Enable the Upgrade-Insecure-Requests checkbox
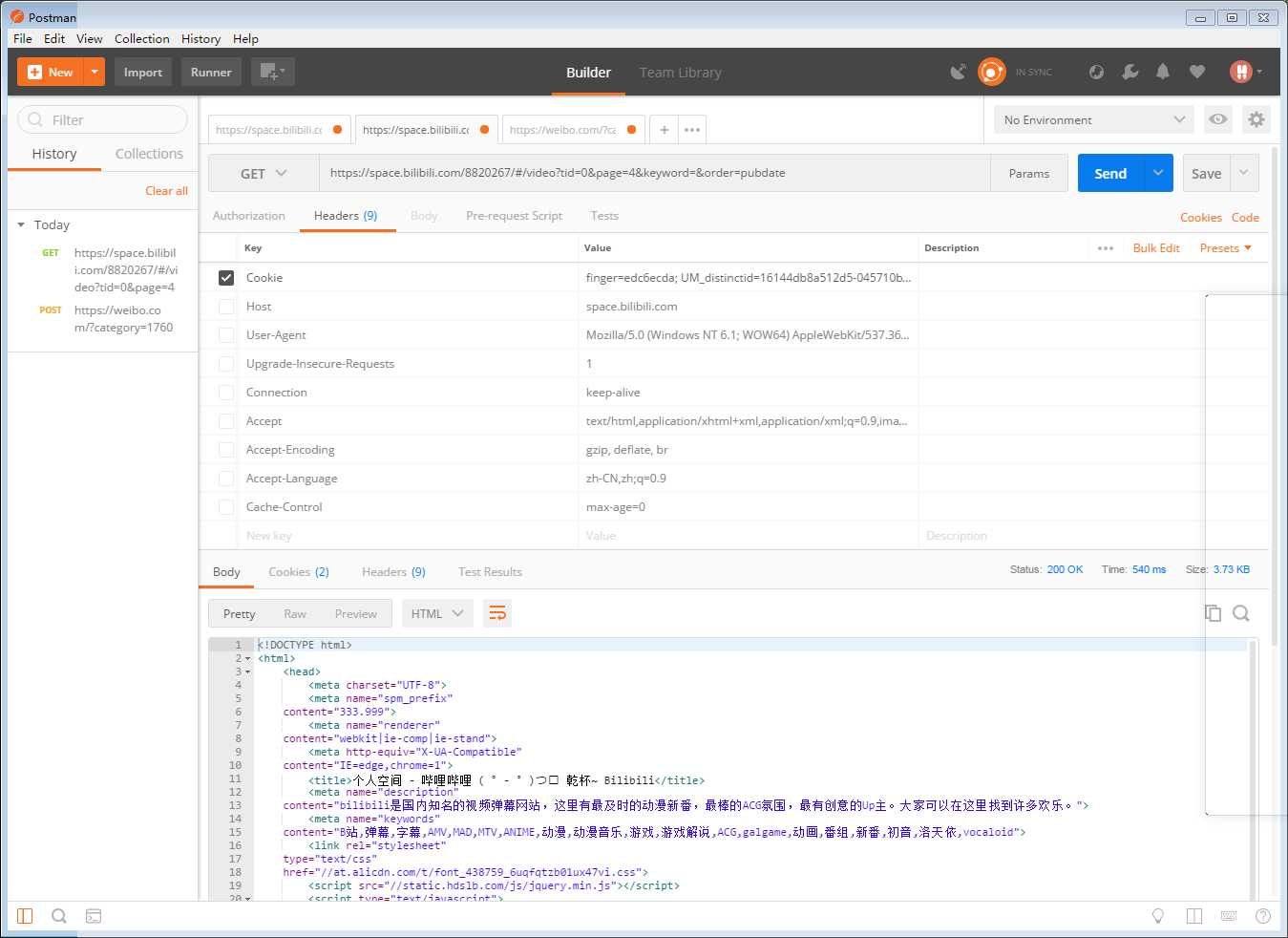The height and width of the screenshot is (938, 1288). [226, 364]
